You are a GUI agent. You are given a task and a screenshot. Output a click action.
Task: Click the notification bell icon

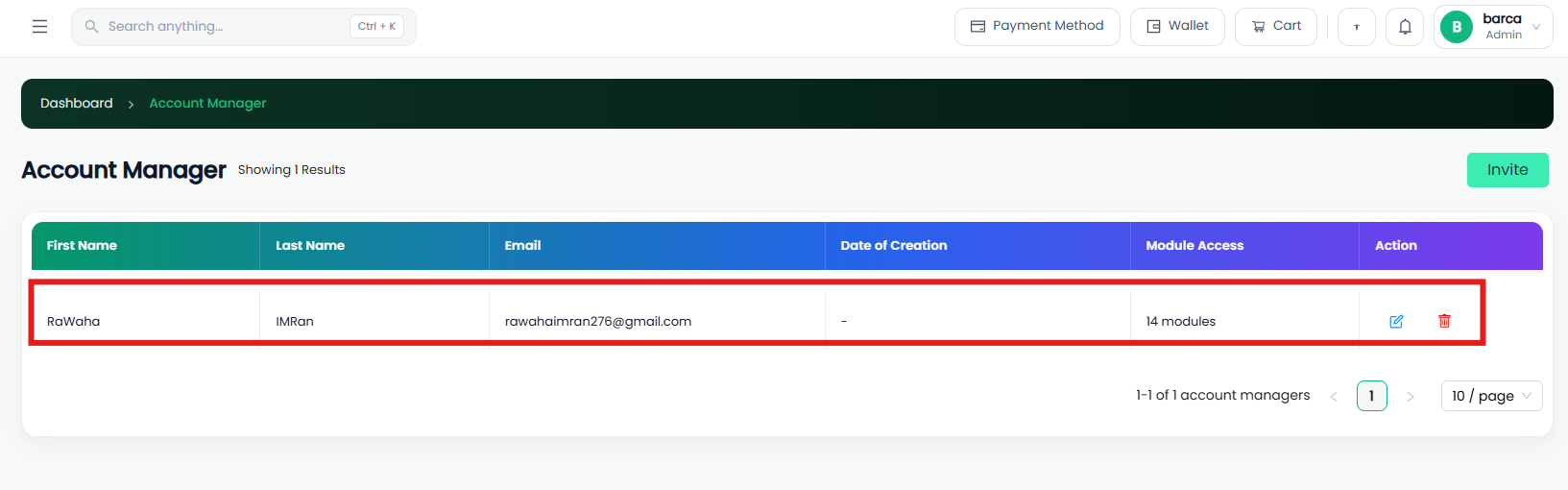(x=1405, y=27)
